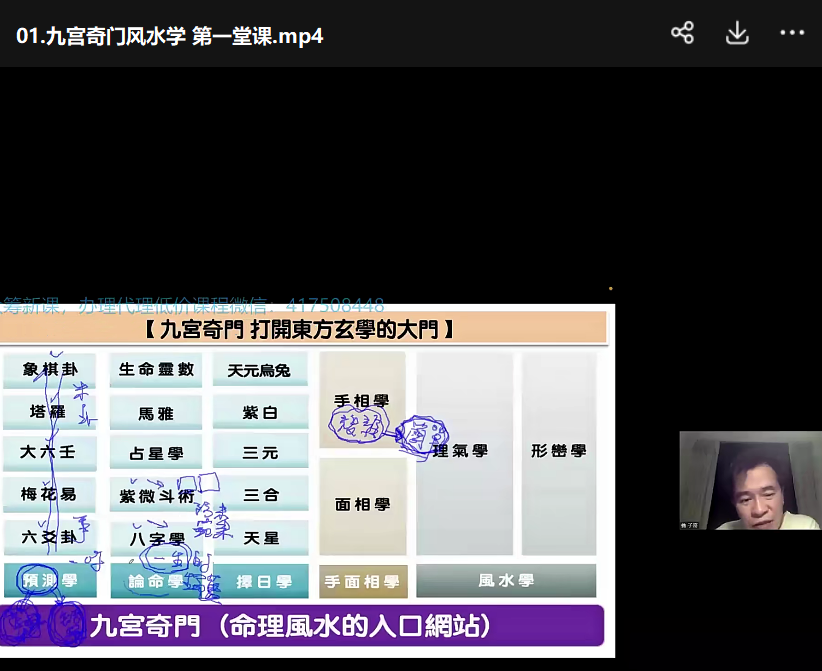Click the 擇日學 category label
The height and width of the screenshot is (671, 822).
click(x=263, y=581)
